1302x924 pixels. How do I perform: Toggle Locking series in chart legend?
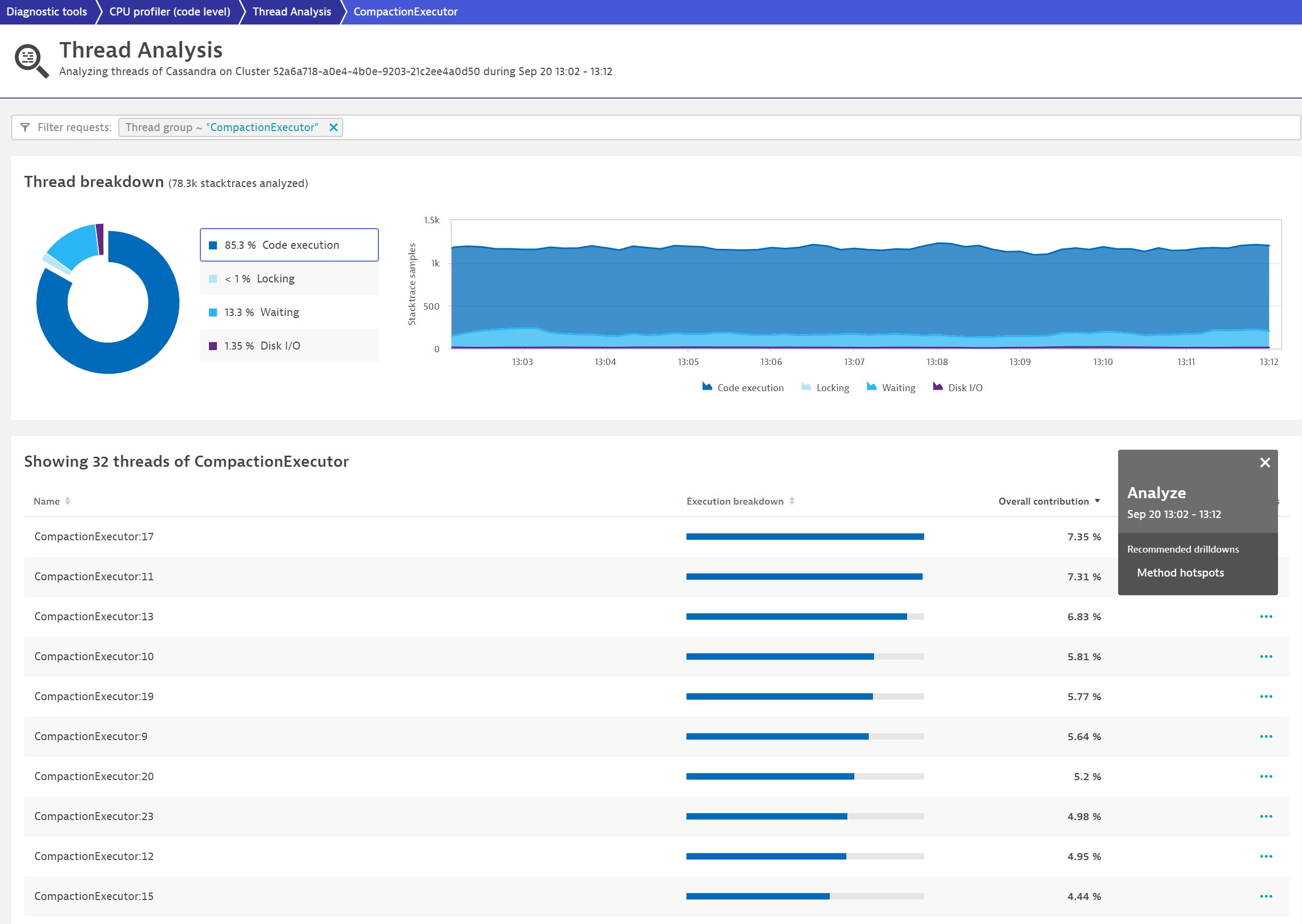(x=825, y=387)
